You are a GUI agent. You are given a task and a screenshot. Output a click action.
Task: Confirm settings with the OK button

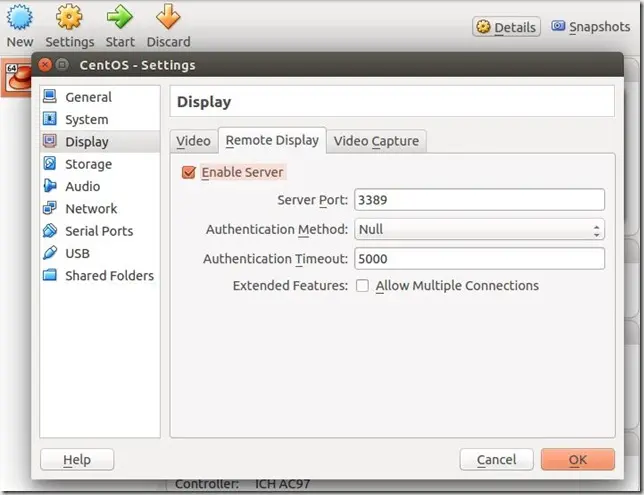point(578,459)
